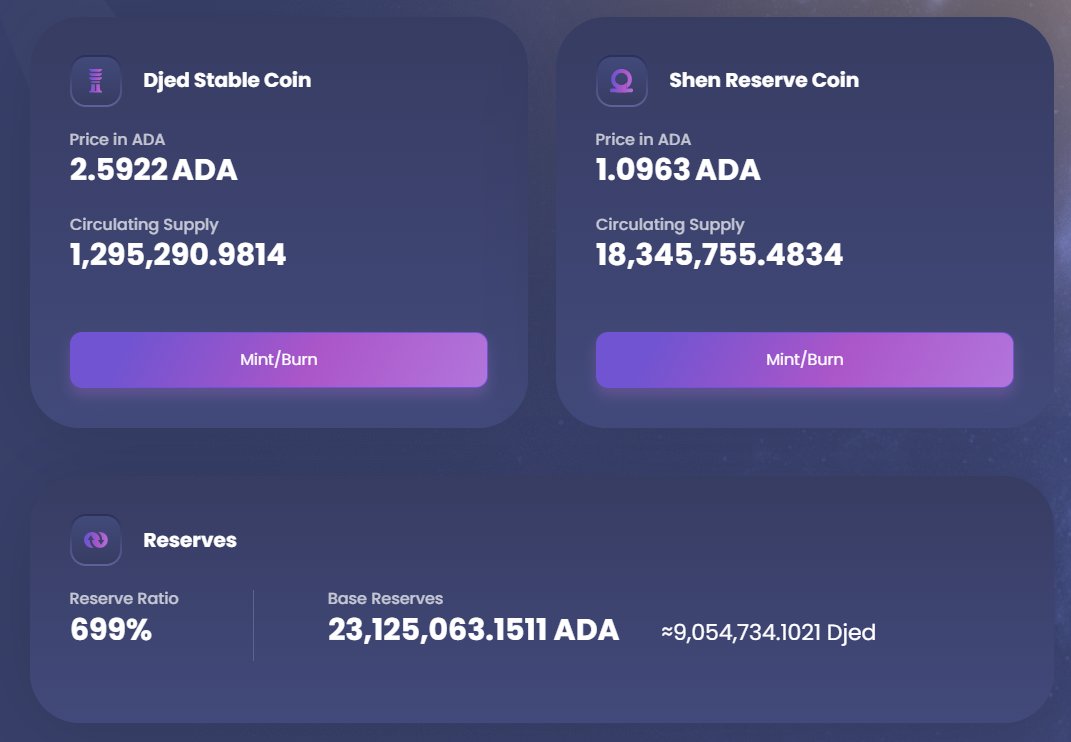Click Shen supply value 18,345,755.4834
The width and height of the screenshot is (1071, 742).
click(719, 255)
